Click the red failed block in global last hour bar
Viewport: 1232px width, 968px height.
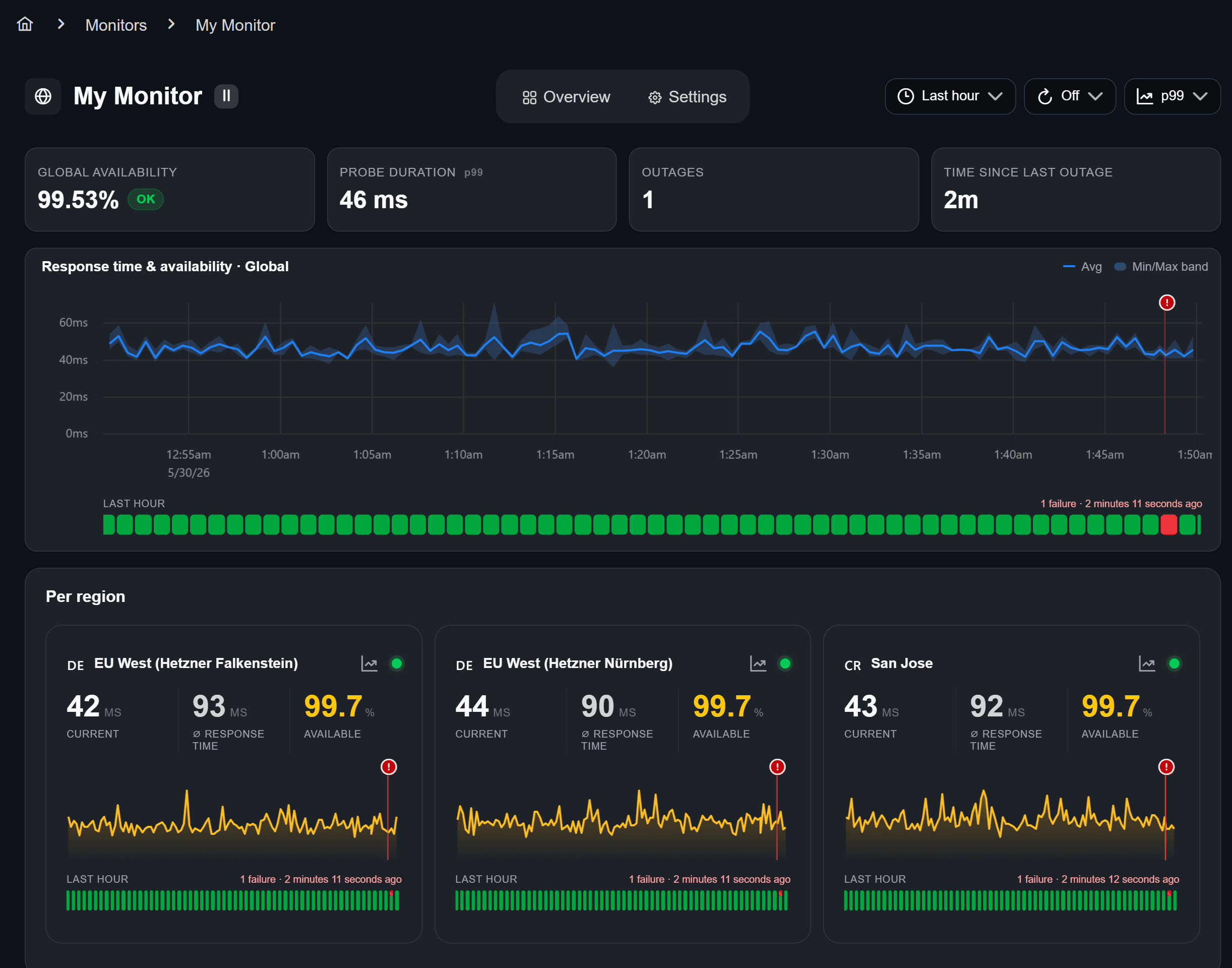tap(1168, 524)
